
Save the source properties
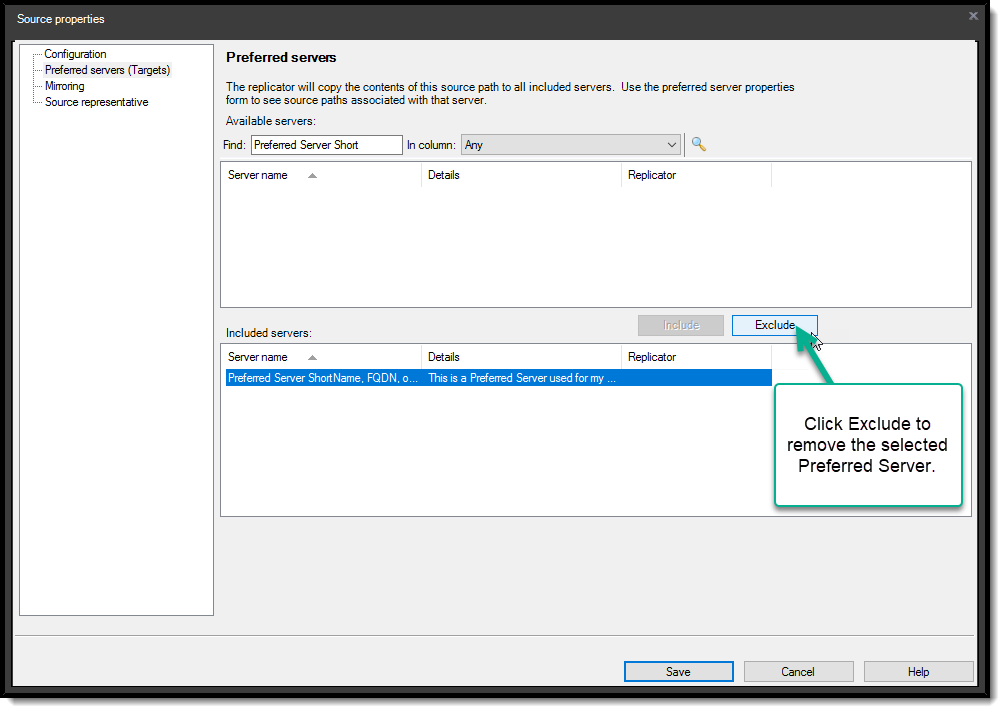tap(678, 671)
